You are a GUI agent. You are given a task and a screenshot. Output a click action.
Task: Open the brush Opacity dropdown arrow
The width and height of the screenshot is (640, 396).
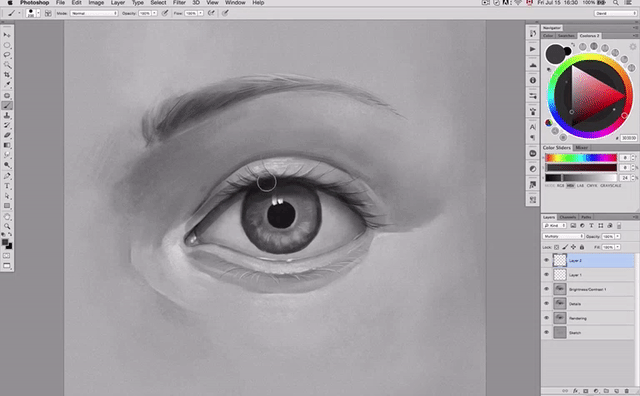[154, 13]
